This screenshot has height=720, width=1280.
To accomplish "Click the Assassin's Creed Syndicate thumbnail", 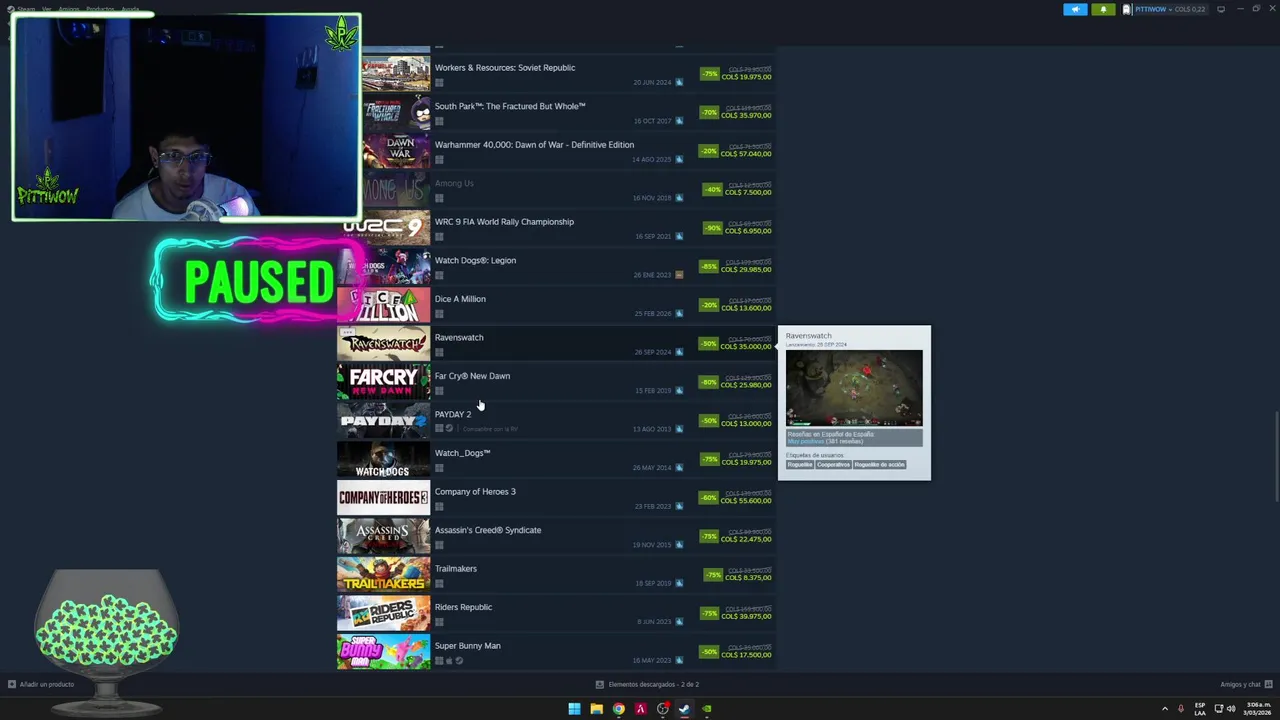I will click(x=383, y=536).
